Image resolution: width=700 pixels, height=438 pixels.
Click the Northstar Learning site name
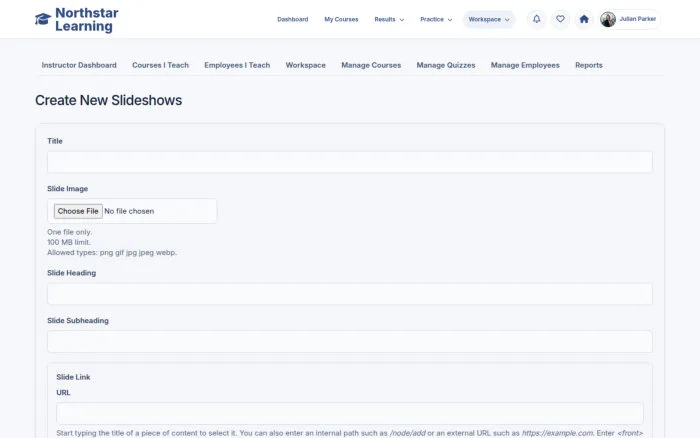click(x=87, y=20)
